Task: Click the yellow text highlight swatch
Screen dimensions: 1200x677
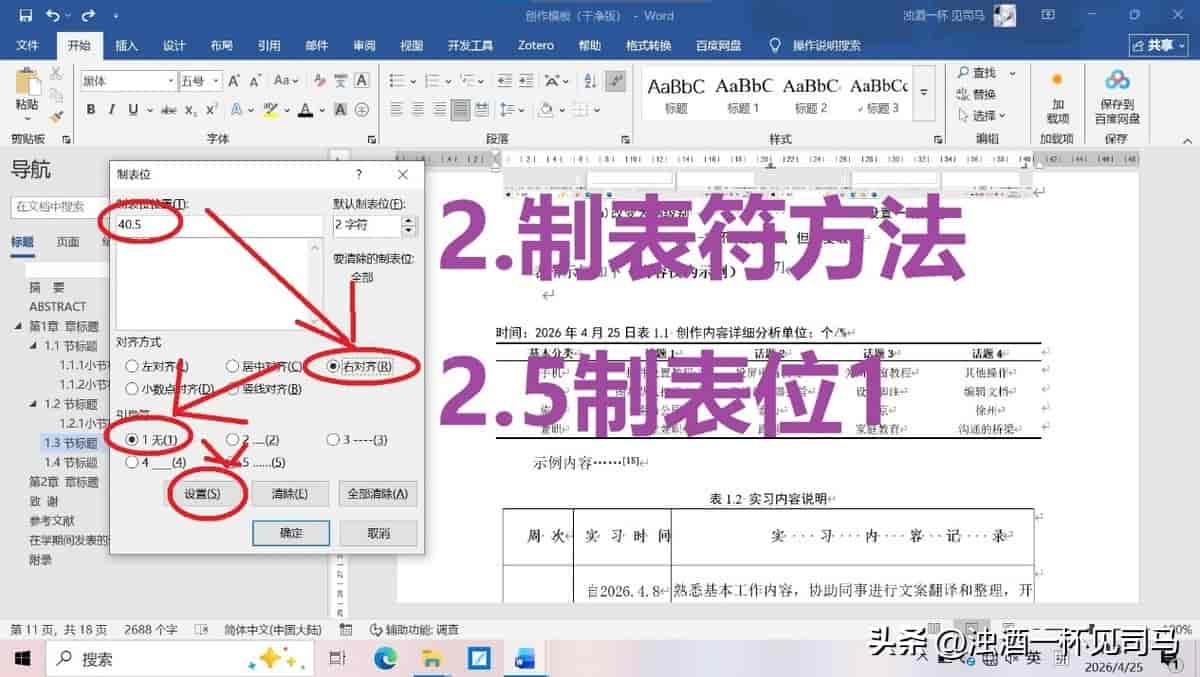Action: tap(271, 110)
